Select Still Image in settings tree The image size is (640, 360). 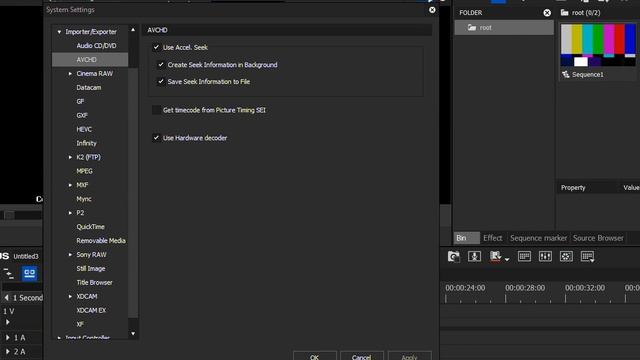pos(91,269)
